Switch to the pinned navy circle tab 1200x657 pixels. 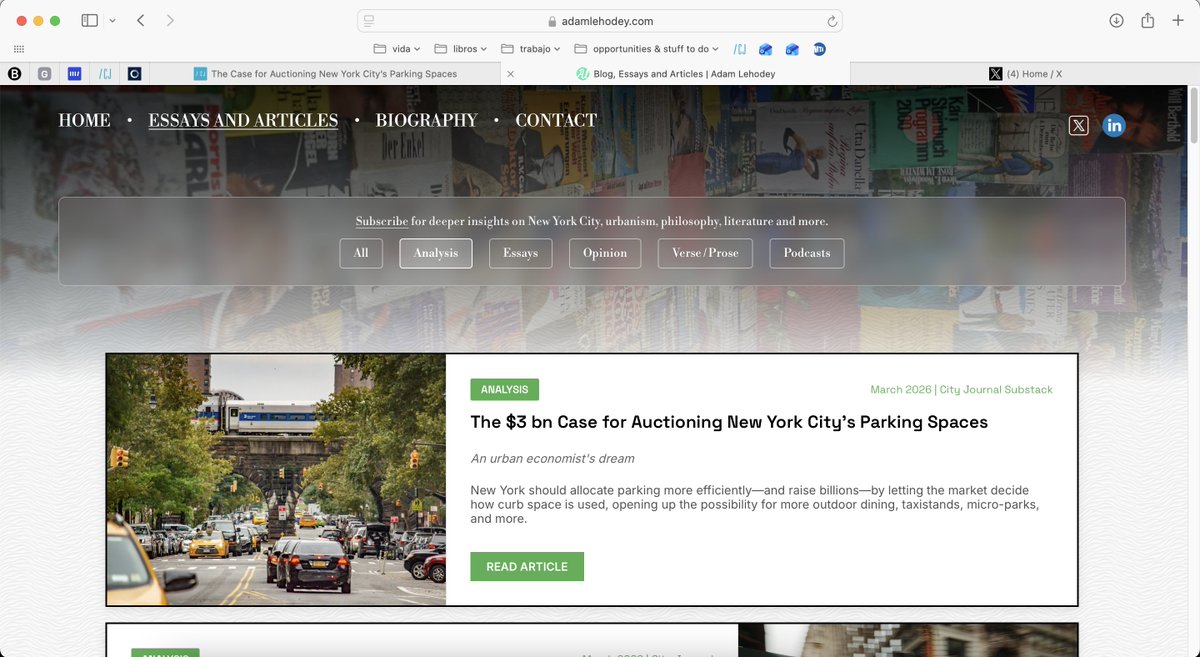tap(134, 73)
